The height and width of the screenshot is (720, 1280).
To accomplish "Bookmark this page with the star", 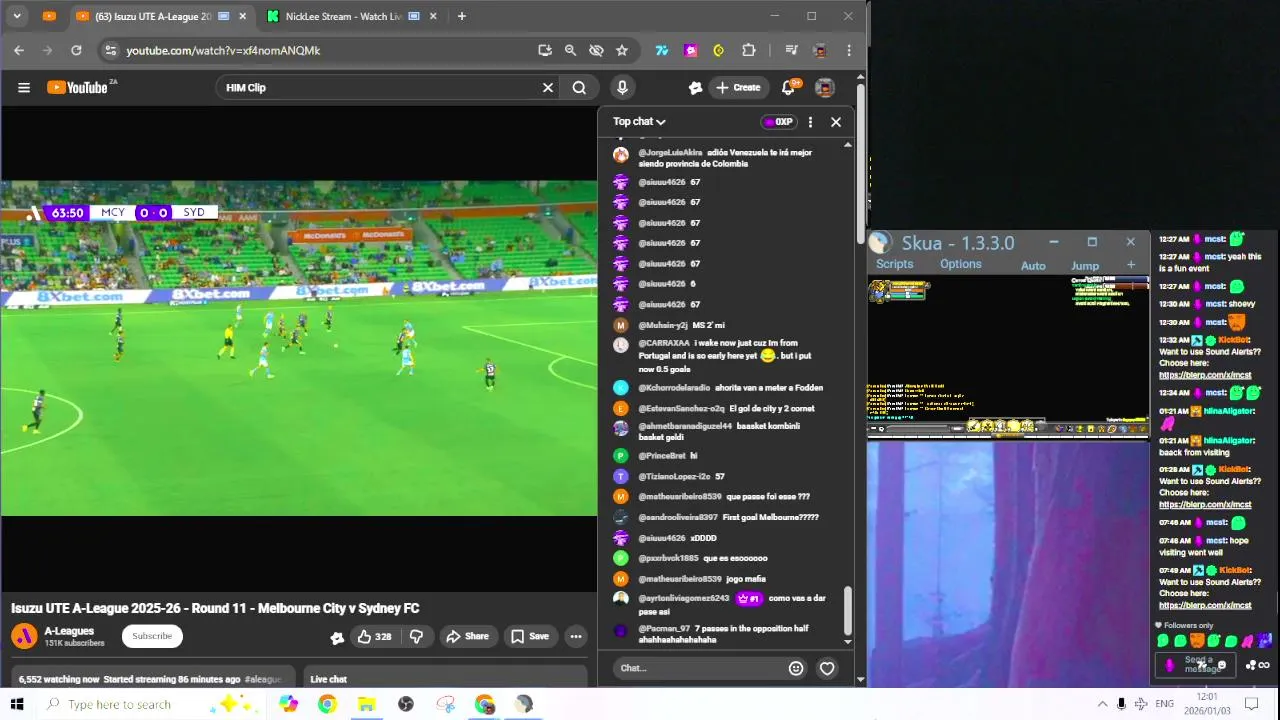I will [x=622, y=50].
